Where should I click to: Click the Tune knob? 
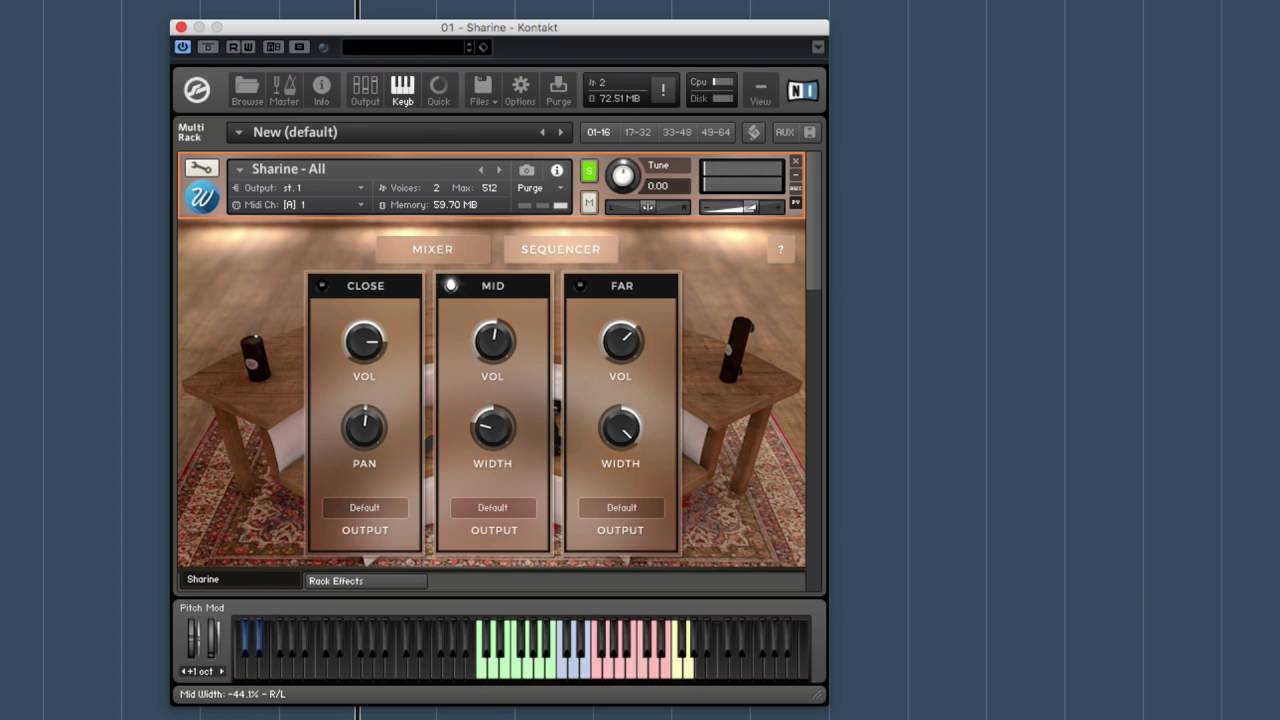622,176
